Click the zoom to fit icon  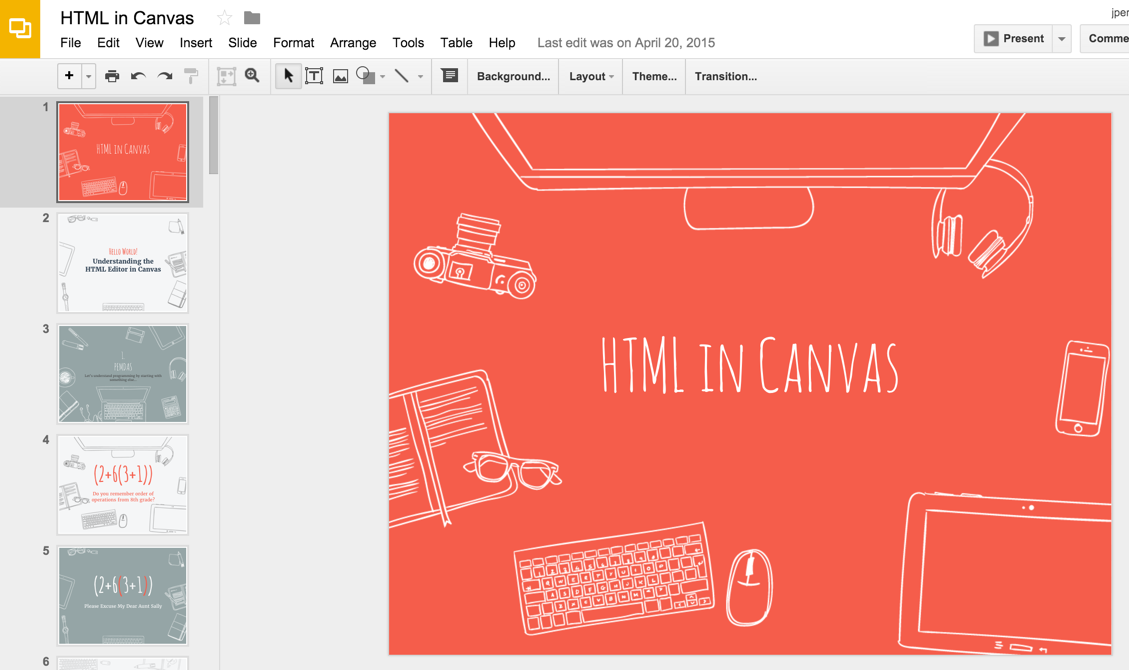[226, 76]
